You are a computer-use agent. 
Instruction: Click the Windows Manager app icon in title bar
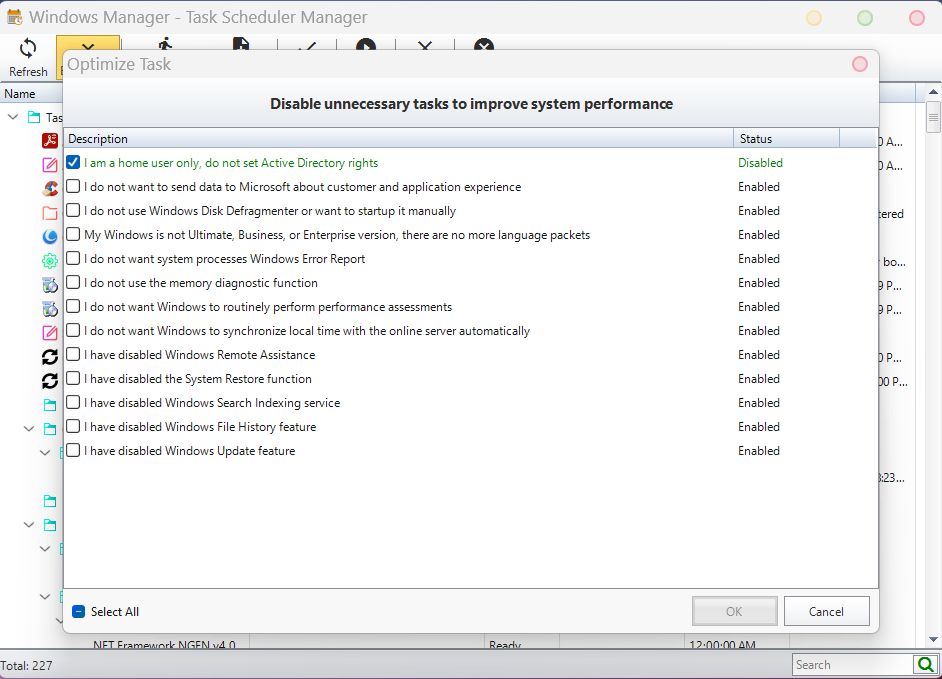tap(15, 17)
